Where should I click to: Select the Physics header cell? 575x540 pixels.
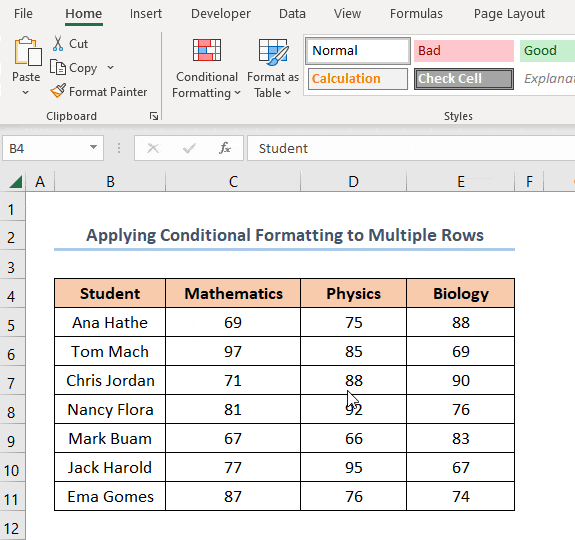[x=354, y=293]
